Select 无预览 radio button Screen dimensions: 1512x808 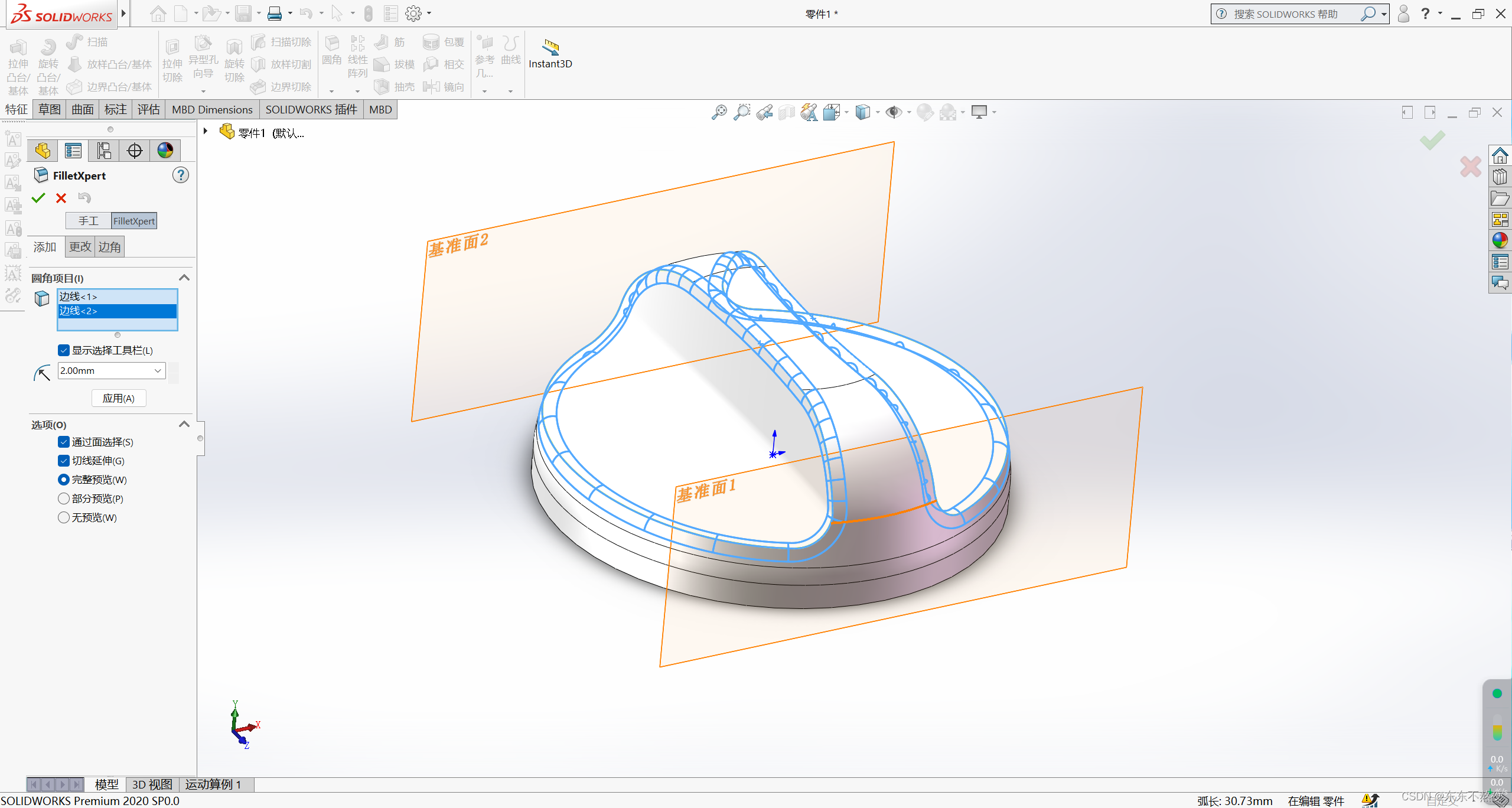click(64, 517)
